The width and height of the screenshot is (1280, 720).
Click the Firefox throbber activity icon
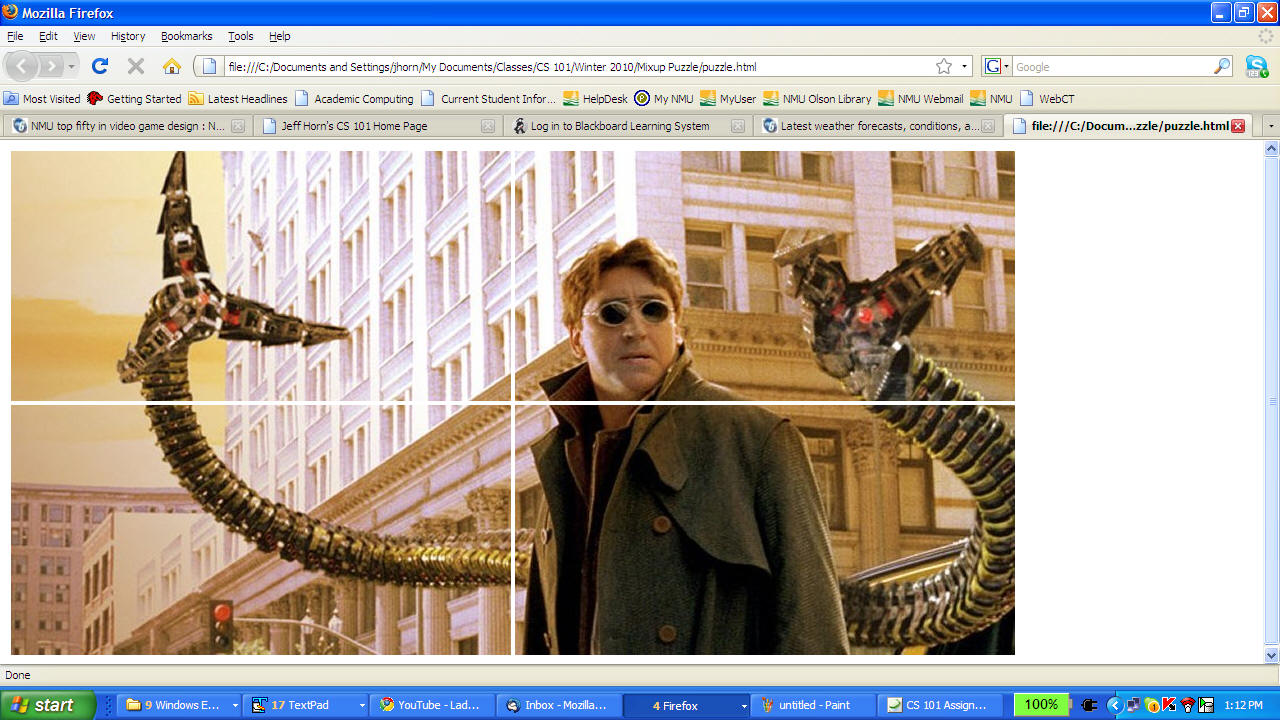pyautogui.click(x=1266, y=36)
